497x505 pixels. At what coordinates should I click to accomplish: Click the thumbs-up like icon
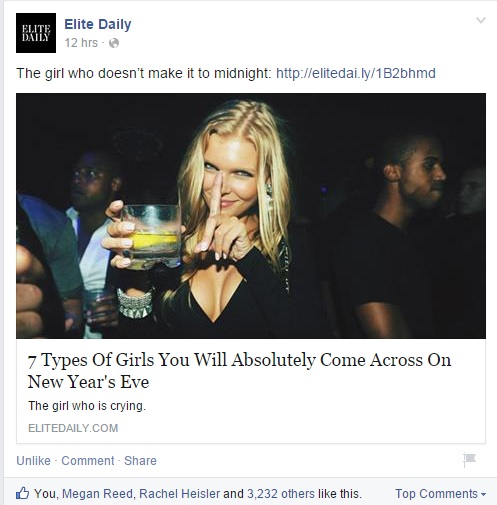(22, 493)
